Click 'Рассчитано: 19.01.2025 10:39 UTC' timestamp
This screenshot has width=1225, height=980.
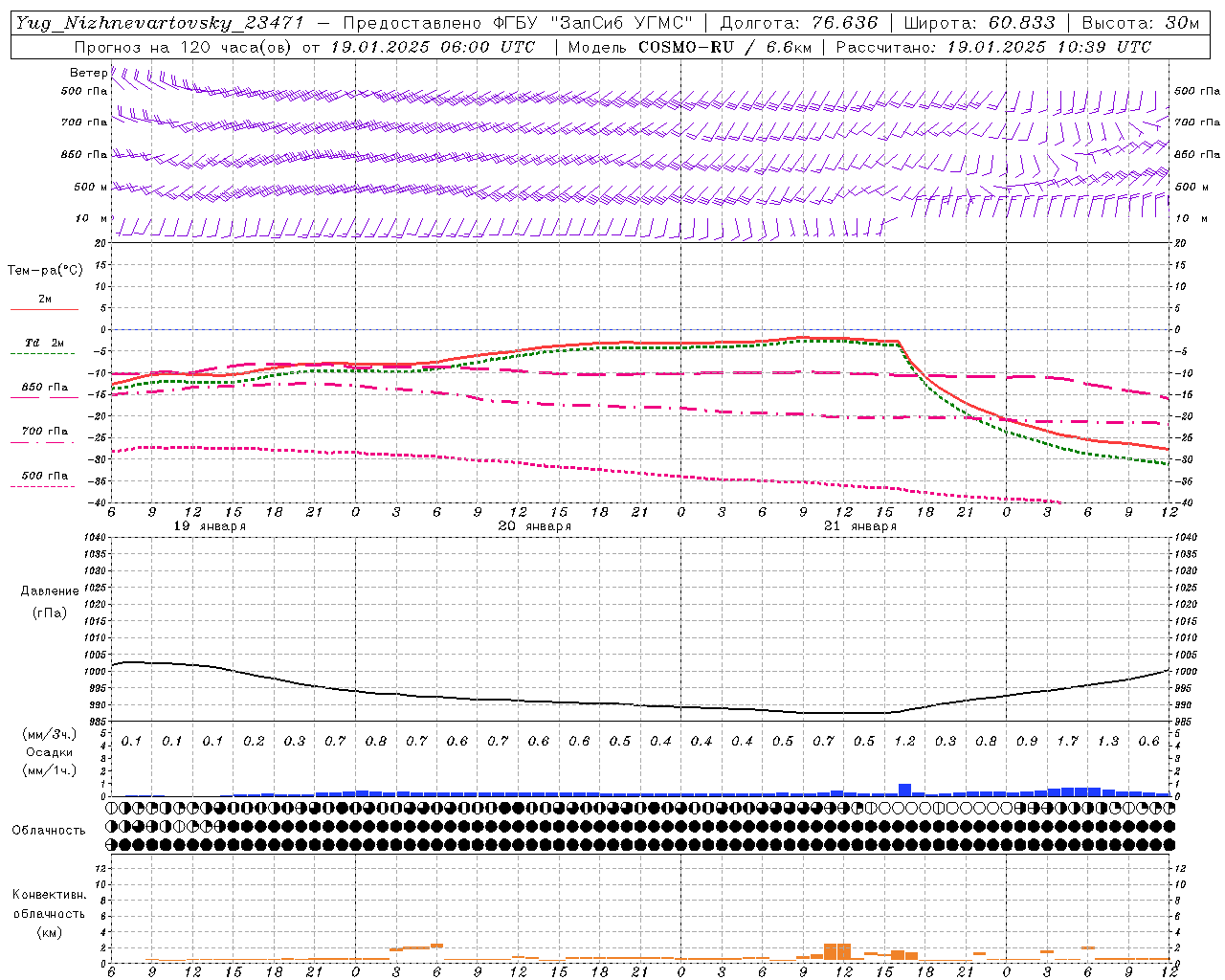click(993, 47)
